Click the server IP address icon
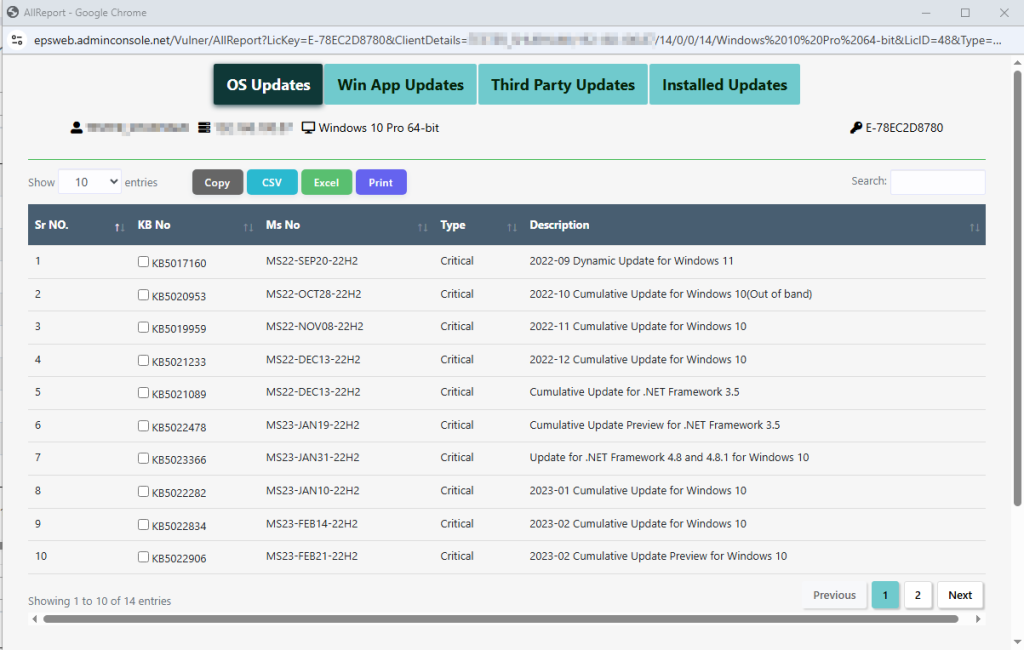The height and width of the screenshot is (650, 1024). coord(205,128)
